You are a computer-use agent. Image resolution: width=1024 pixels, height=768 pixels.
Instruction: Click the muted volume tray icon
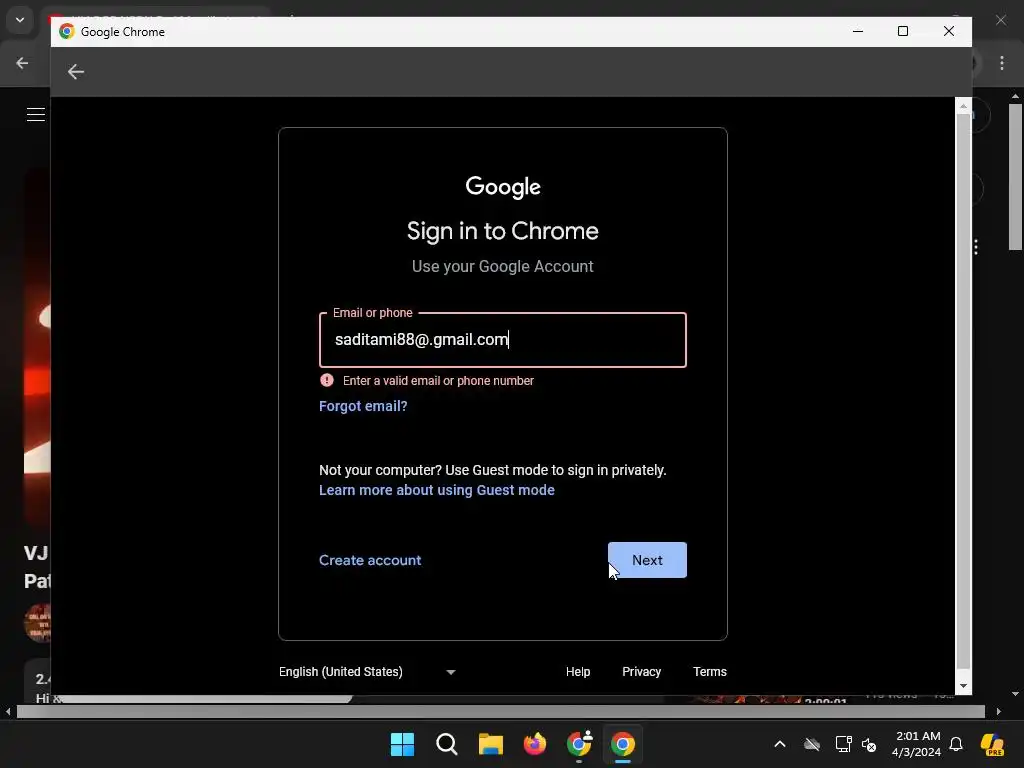point(869,744)
